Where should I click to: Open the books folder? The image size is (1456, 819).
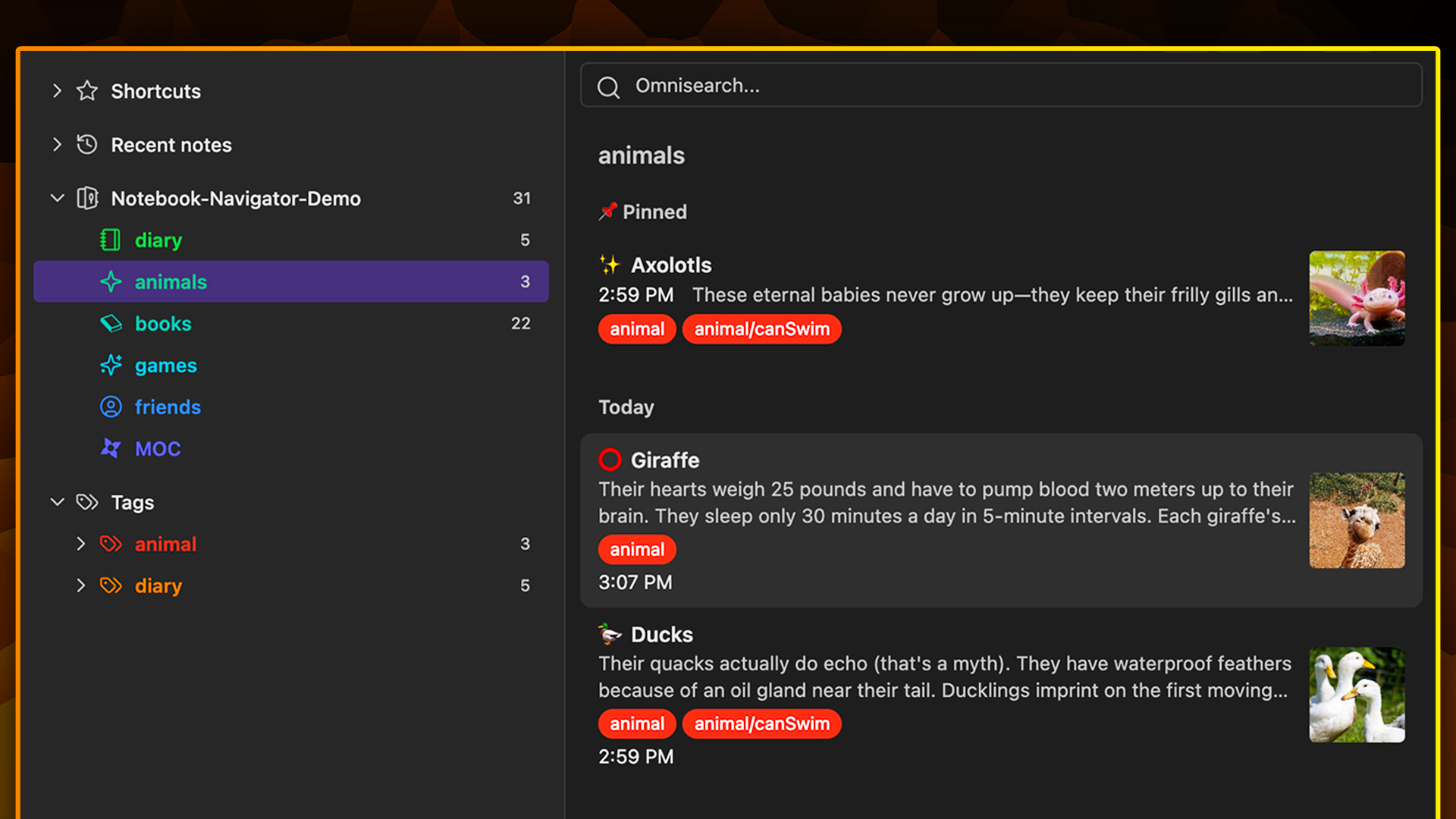[x=163, y=324]
